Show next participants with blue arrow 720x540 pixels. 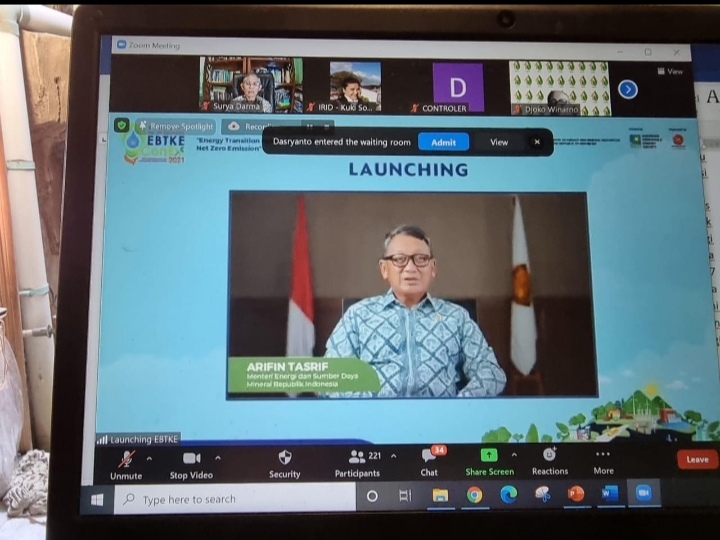click(x=628, y=89)
